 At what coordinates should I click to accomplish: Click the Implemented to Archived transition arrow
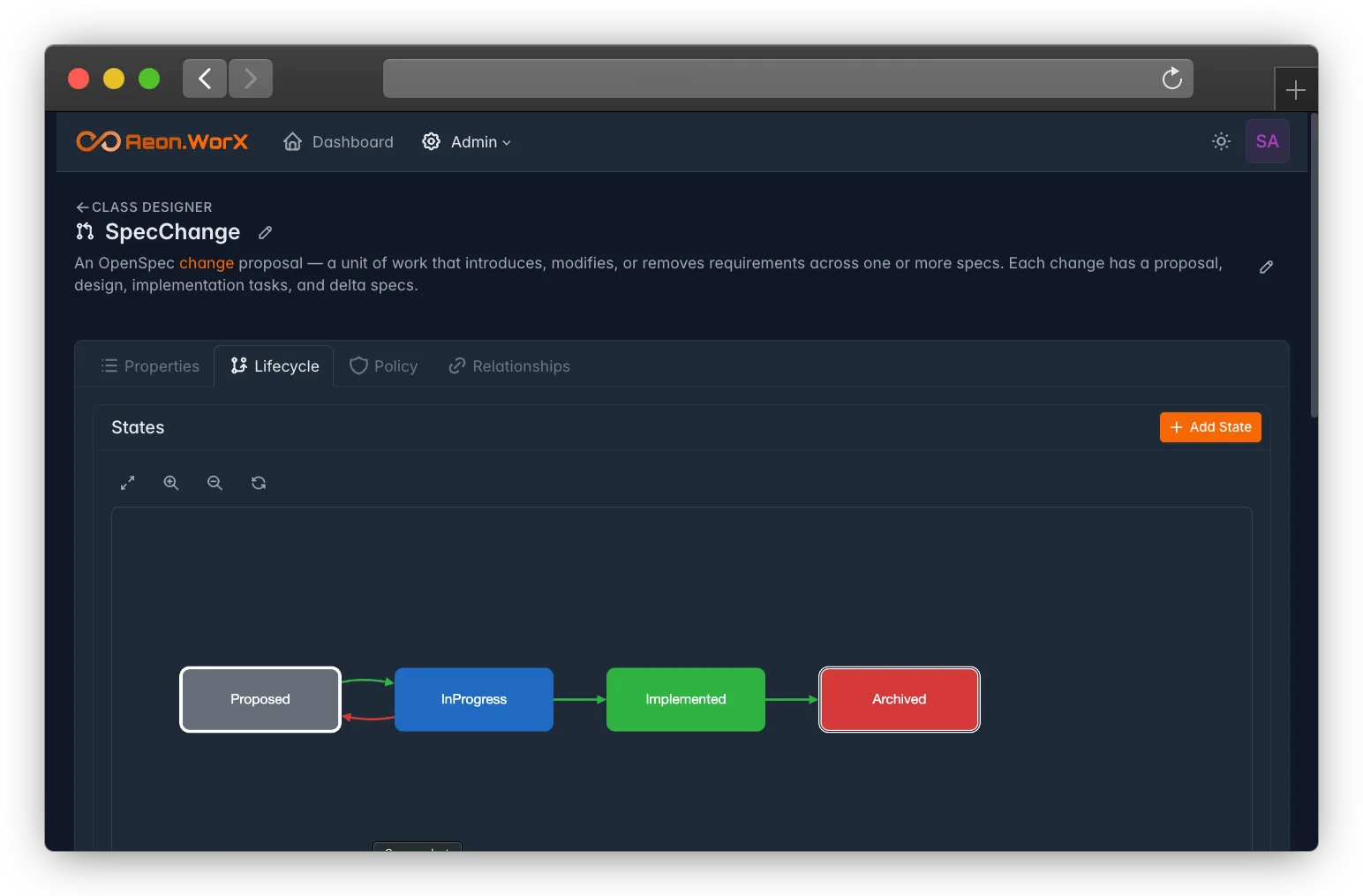792,699
